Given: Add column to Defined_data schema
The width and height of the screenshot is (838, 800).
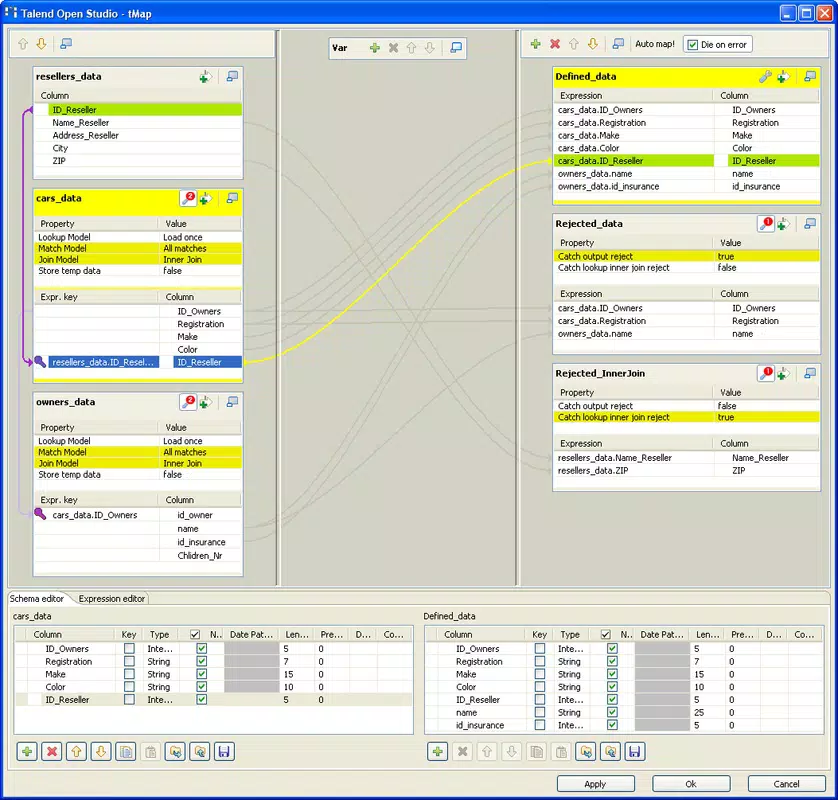Looking at the screenshot, I should (x=438, y=752).
